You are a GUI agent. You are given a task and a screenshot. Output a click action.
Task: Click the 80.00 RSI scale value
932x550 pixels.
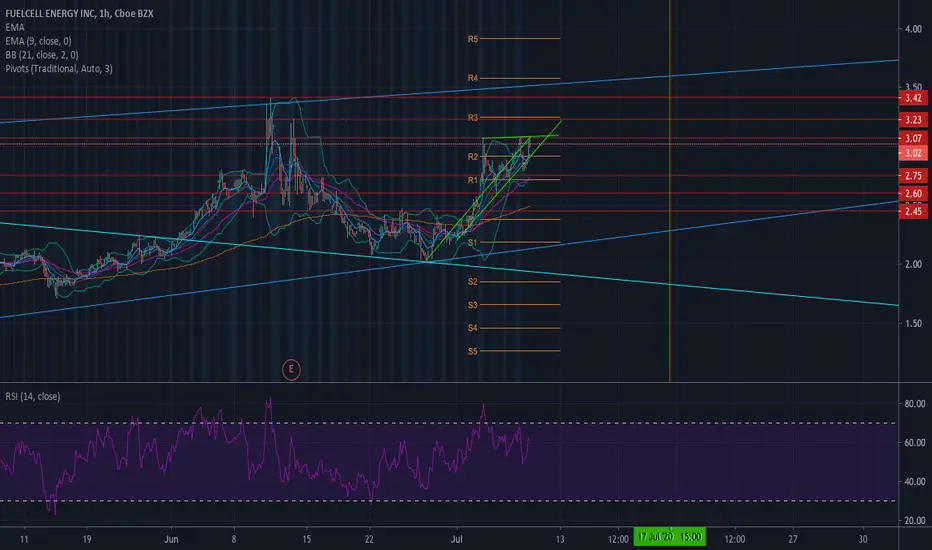coord(915,404)
